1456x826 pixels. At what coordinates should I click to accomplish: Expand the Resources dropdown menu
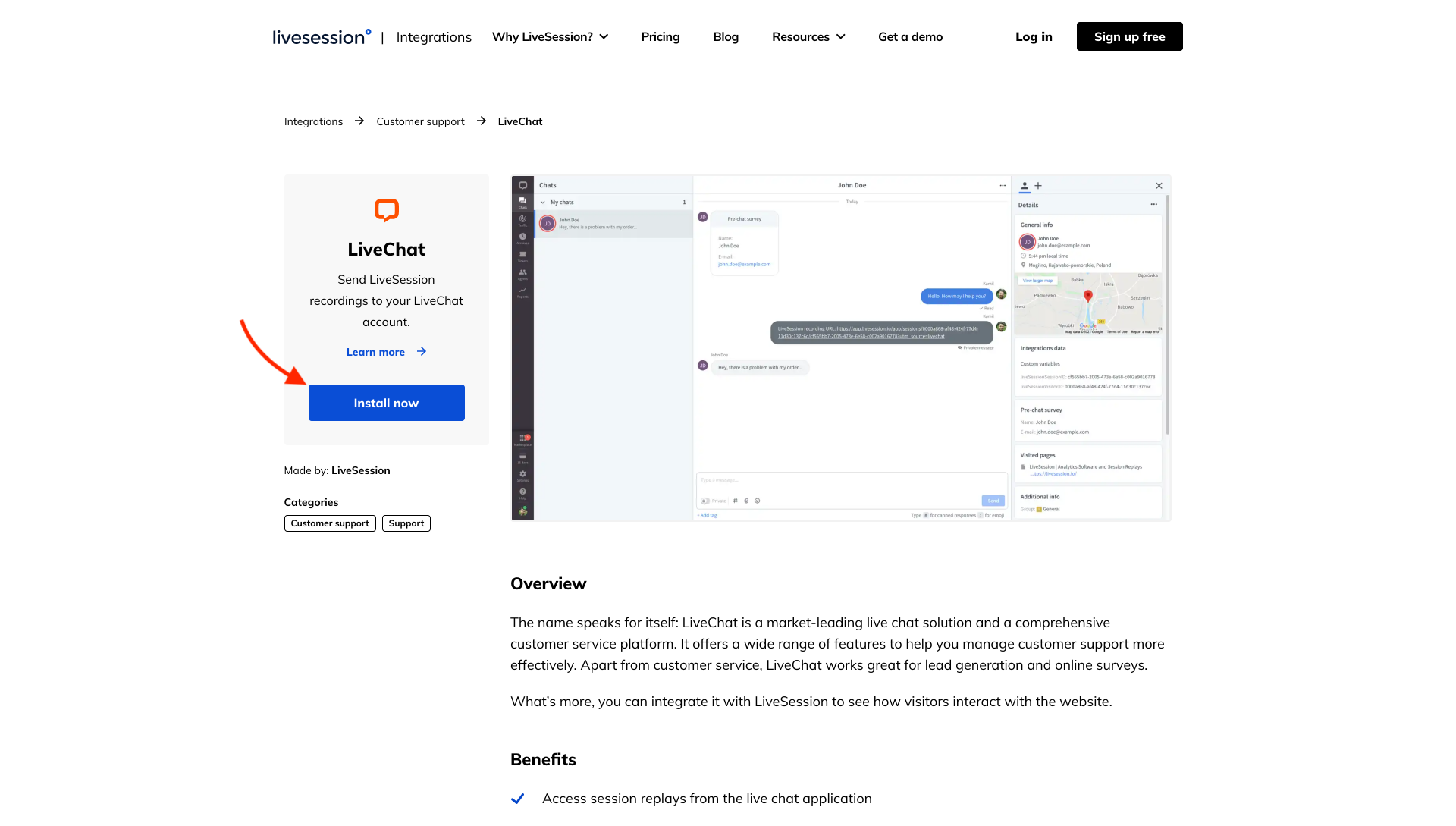[808, 36]
